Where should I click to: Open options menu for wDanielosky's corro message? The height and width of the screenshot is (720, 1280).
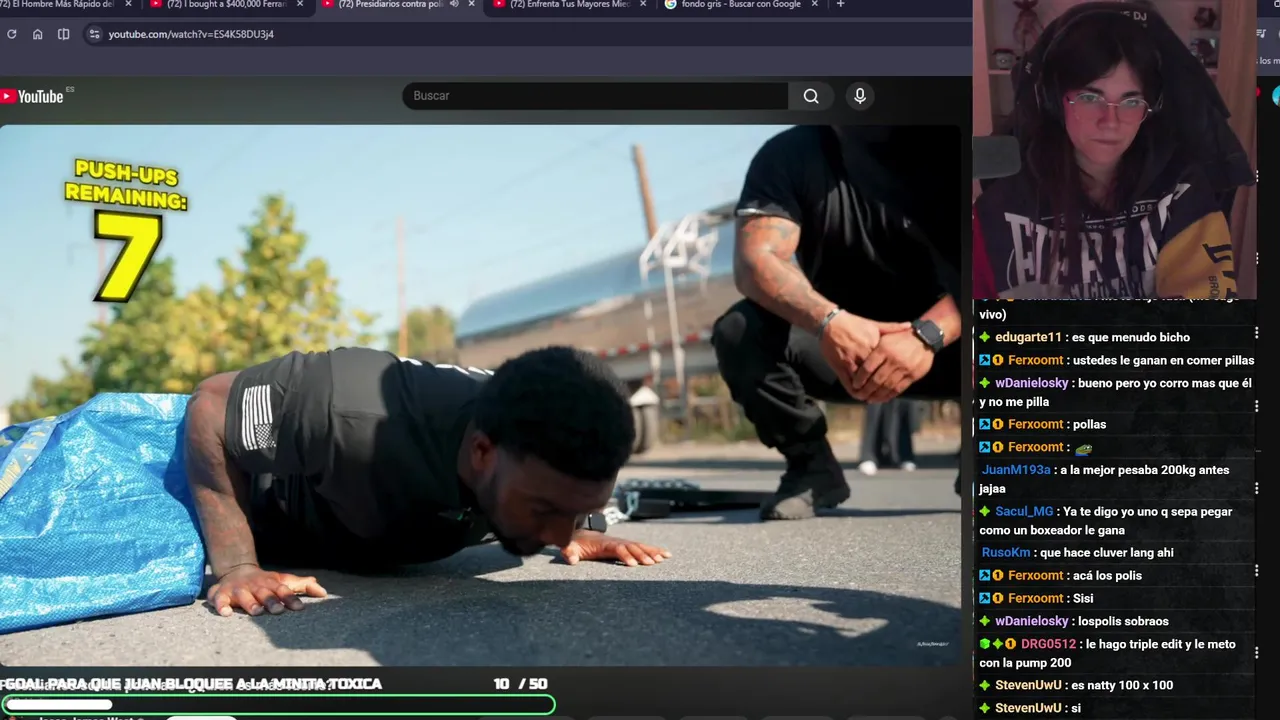1256,406
